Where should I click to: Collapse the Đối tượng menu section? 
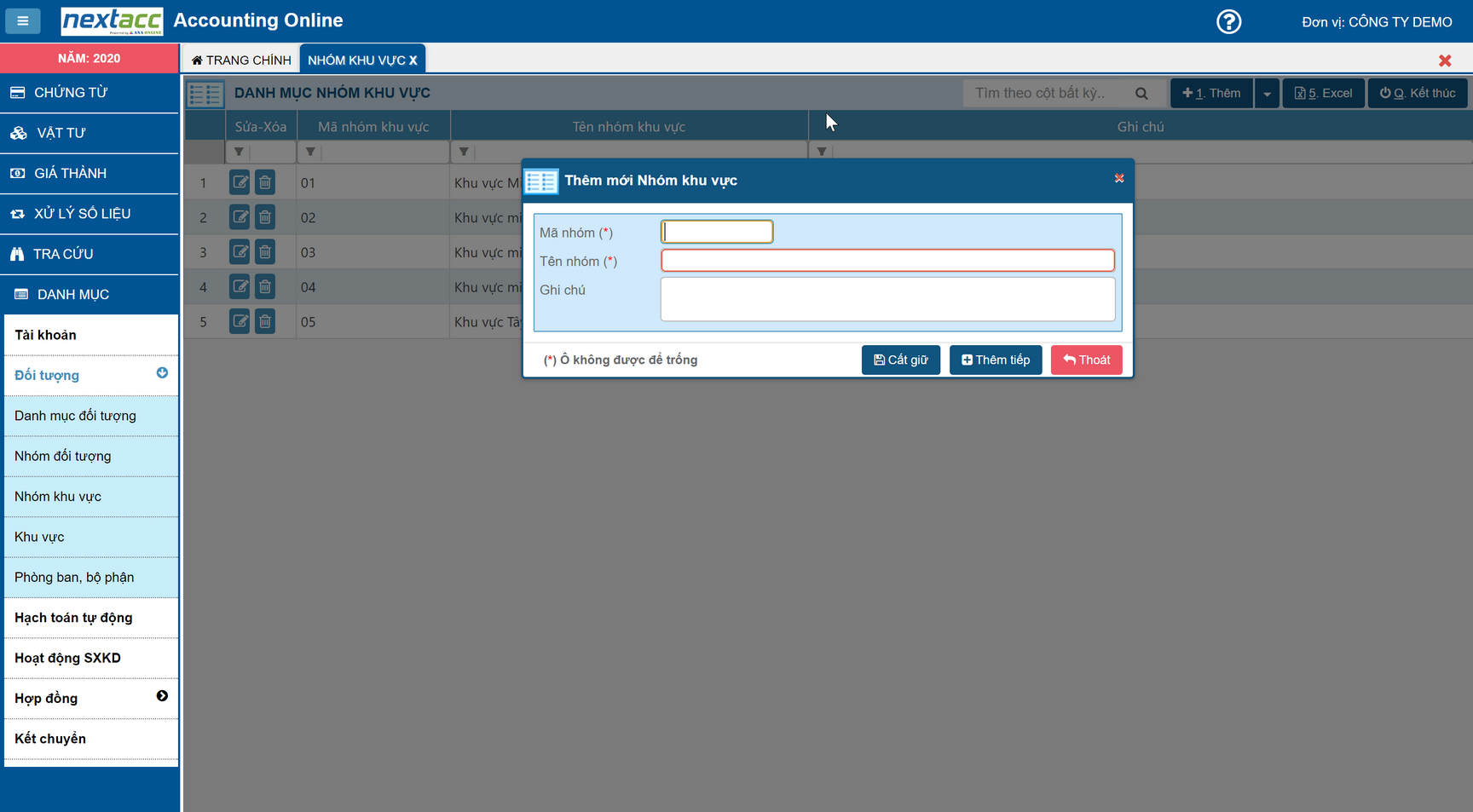pyautogui.click(x=162, y=373)
